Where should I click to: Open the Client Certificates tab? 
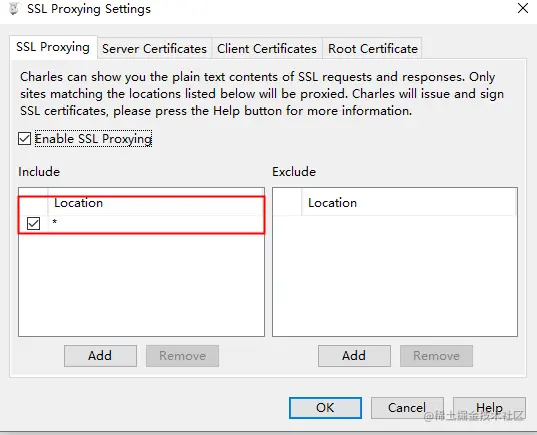click(x=267, y=49)
